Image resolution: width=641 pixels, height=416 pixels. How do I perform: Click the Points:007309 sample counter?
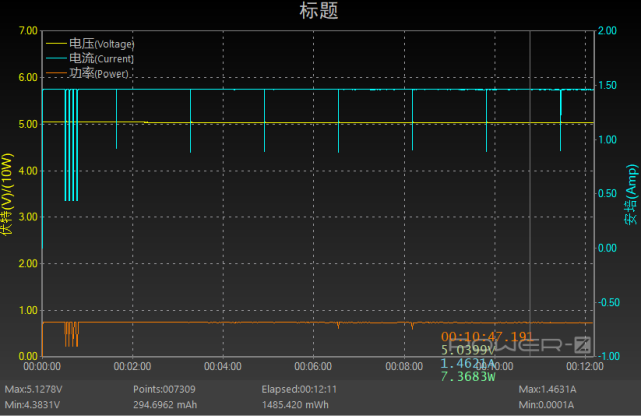tap(164, 389)
